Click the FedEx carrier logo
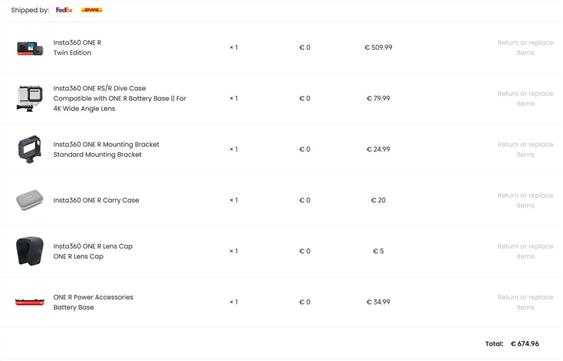Screen dimensions: 563x361 (64, 10)
